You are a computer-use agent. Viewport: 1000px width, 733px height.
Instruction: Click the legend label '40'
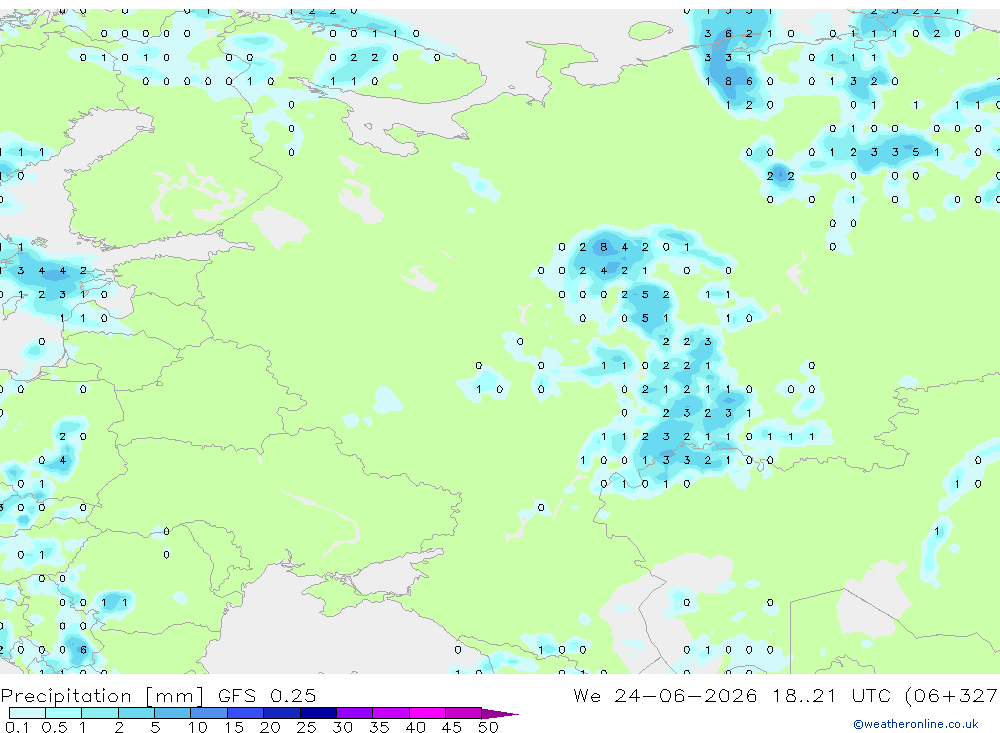pos(416,727)
